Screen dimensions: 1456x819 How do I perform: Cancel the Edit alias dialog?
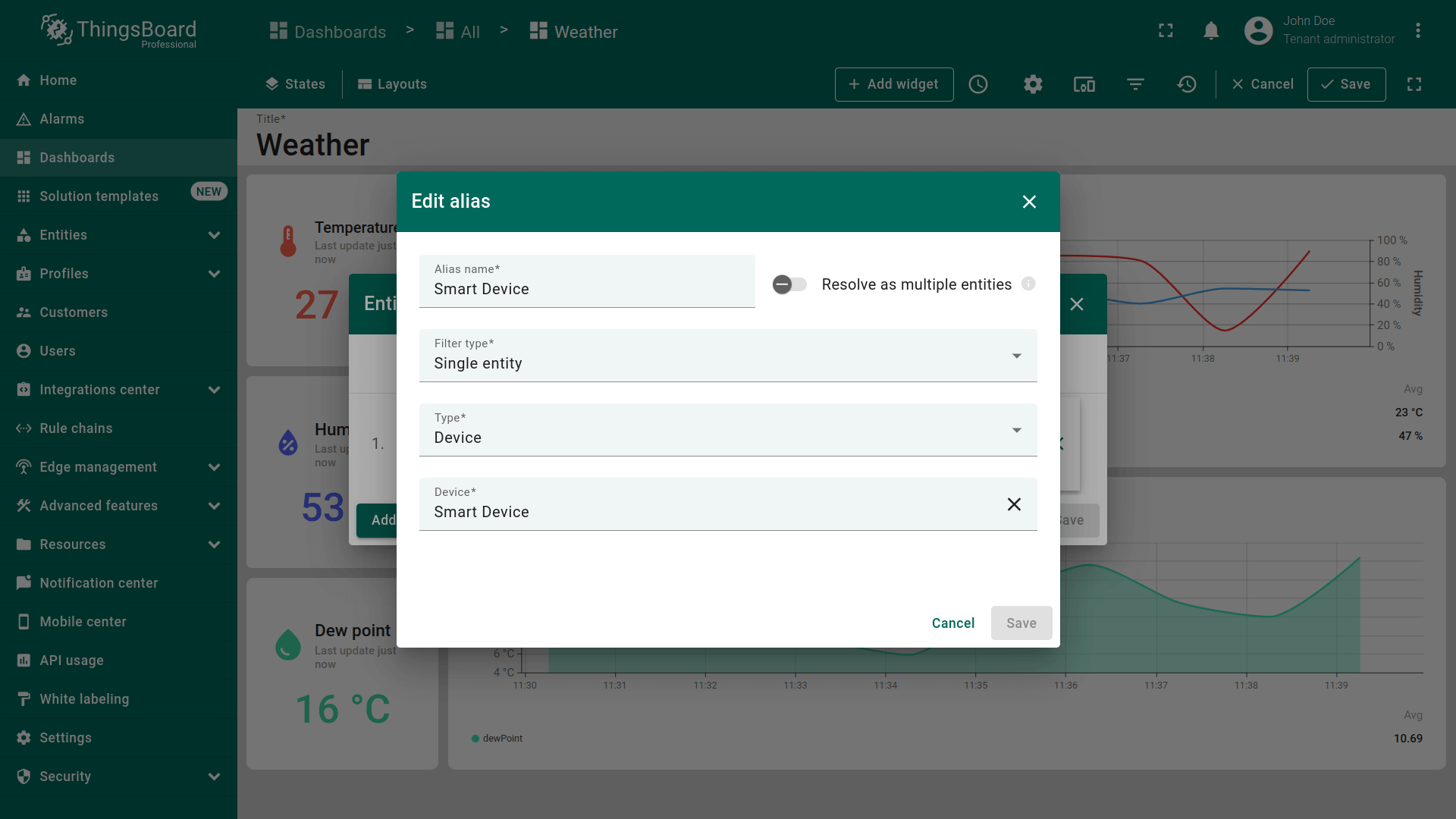[x=952, y=623]
